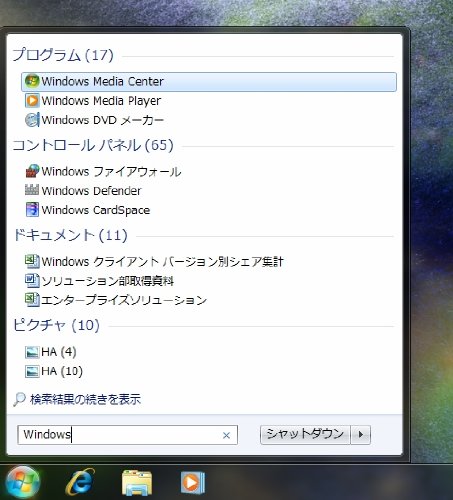
Task: Expand shutdown options arrow
Action: coord(361,435)
